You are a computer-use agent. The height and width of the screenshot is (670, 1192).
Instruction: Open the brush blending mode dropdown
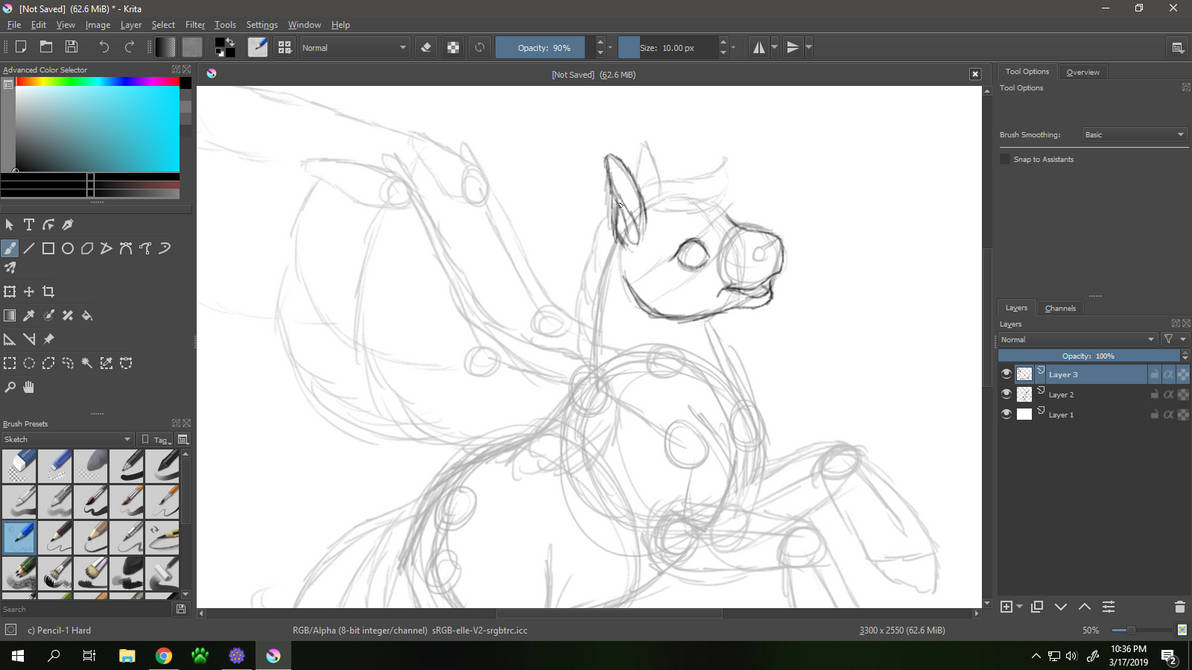pyautogui.click(x=354, y=47)
